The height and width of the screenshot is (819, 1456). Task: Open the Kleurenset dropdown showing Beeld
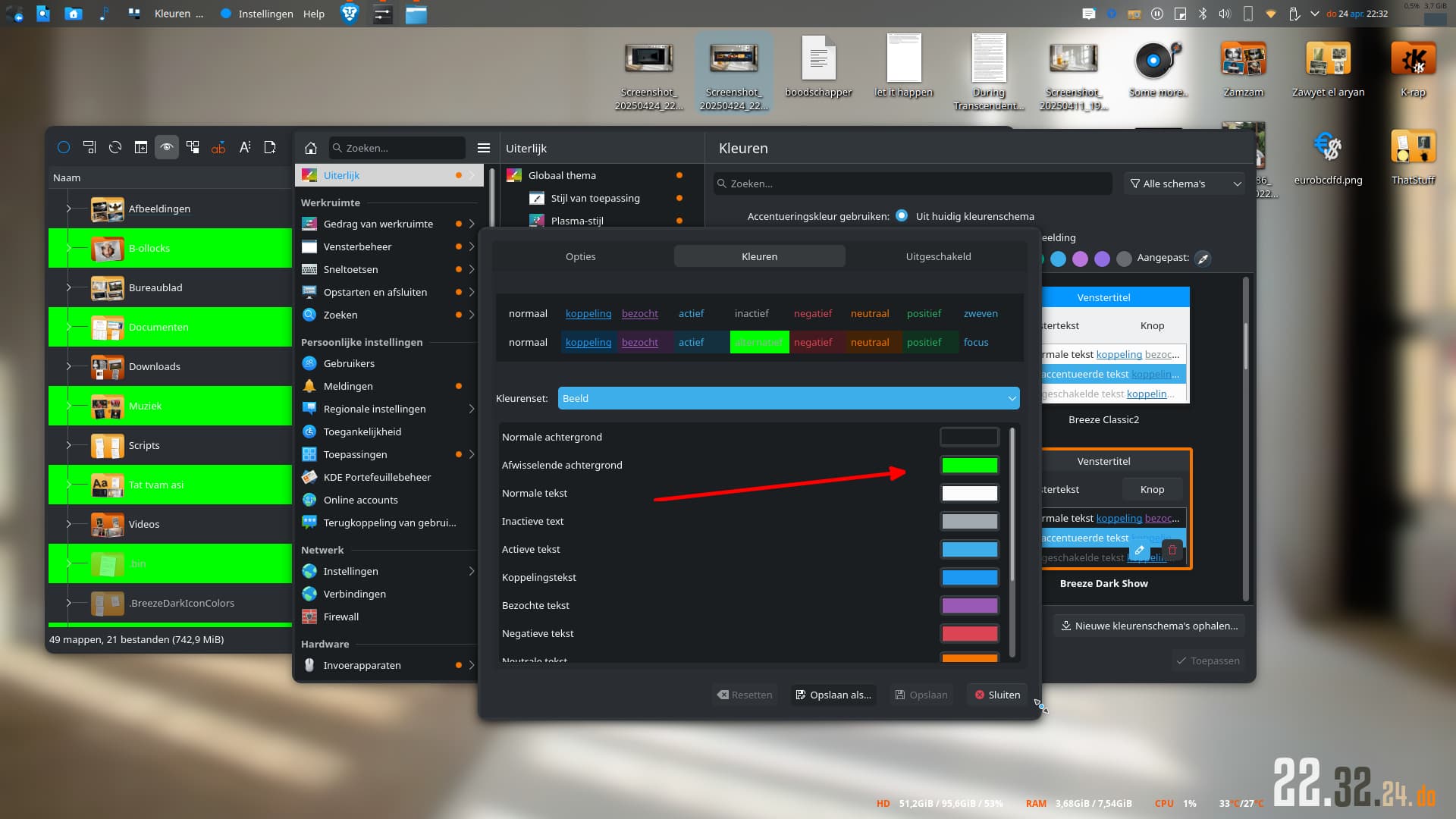(789, 398)
